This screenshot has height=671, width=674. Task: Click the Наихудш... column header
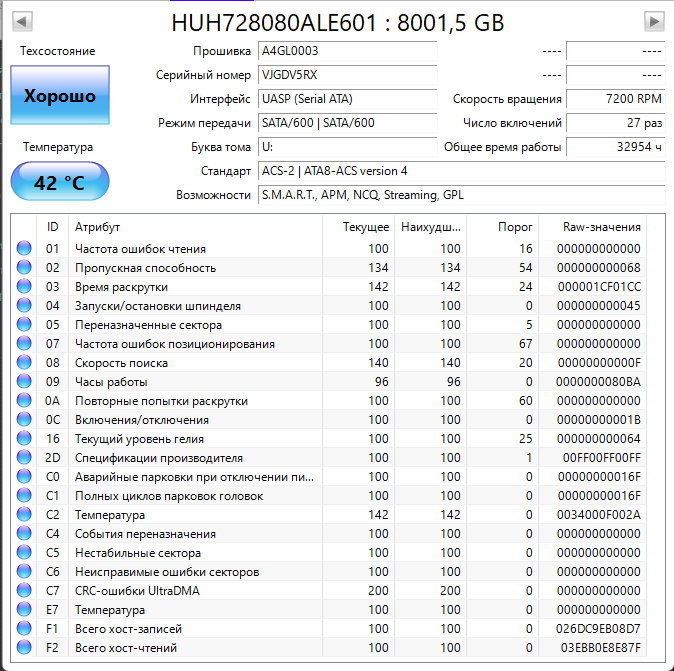(x=431, y=227)
